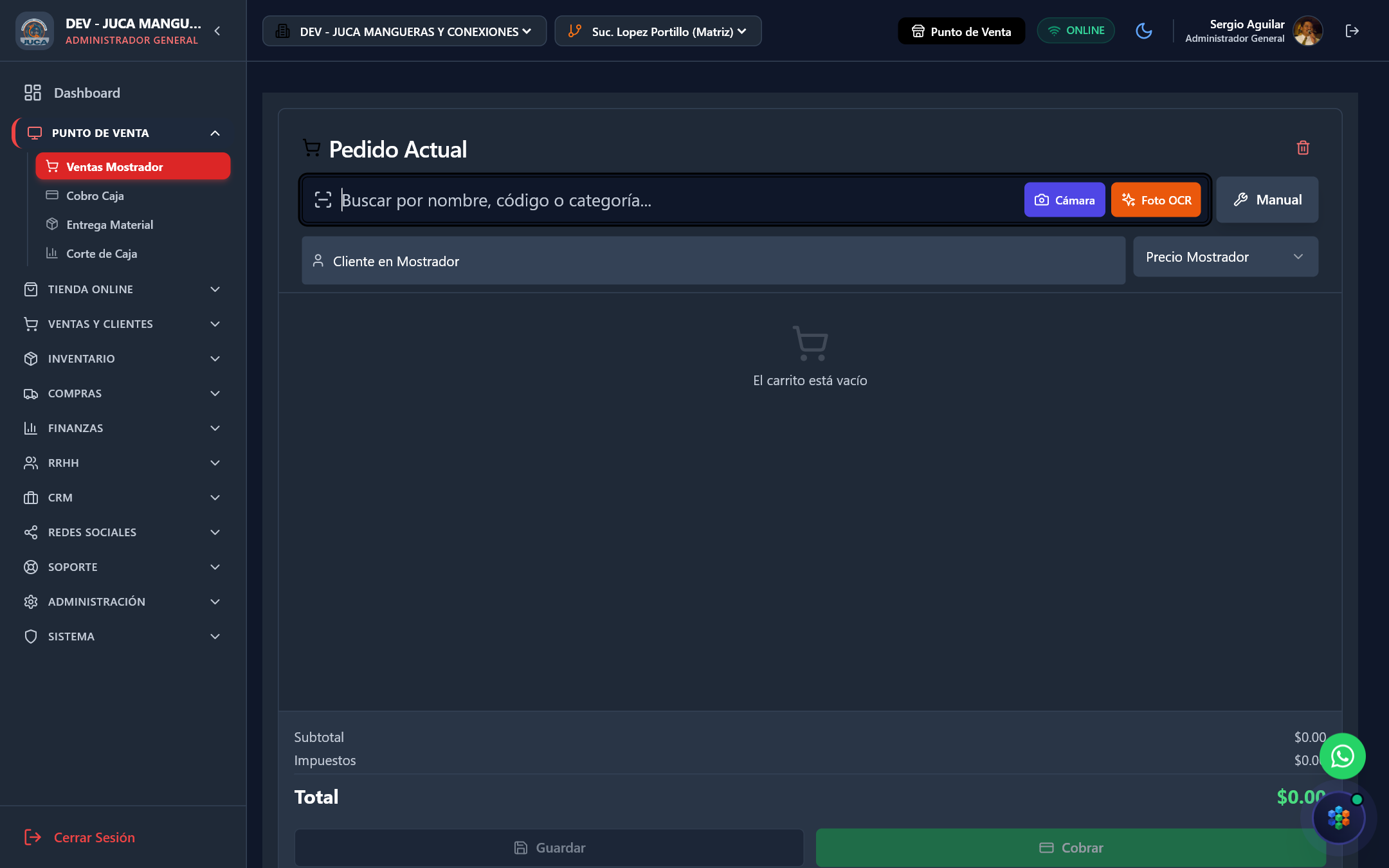
Task: Click CRM briefcase icon
Action: (31, 498)
